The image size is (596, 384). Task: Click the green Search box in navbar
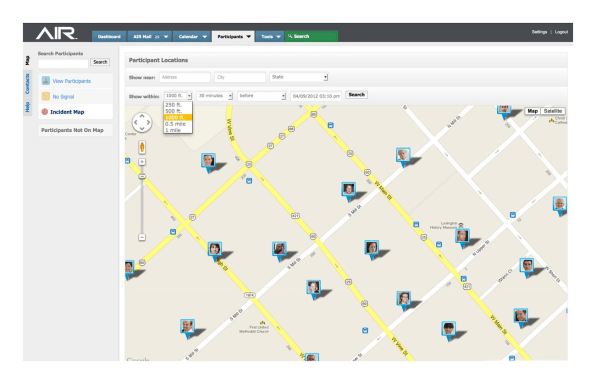(311, 36)
